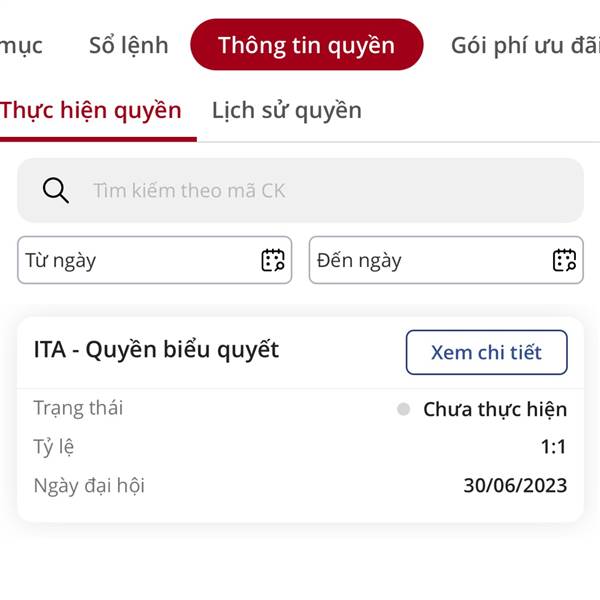Click the Xem chi tiết button
Viewport: 600px width, 600px height.
pyautogui.click(x=486, y=352)
